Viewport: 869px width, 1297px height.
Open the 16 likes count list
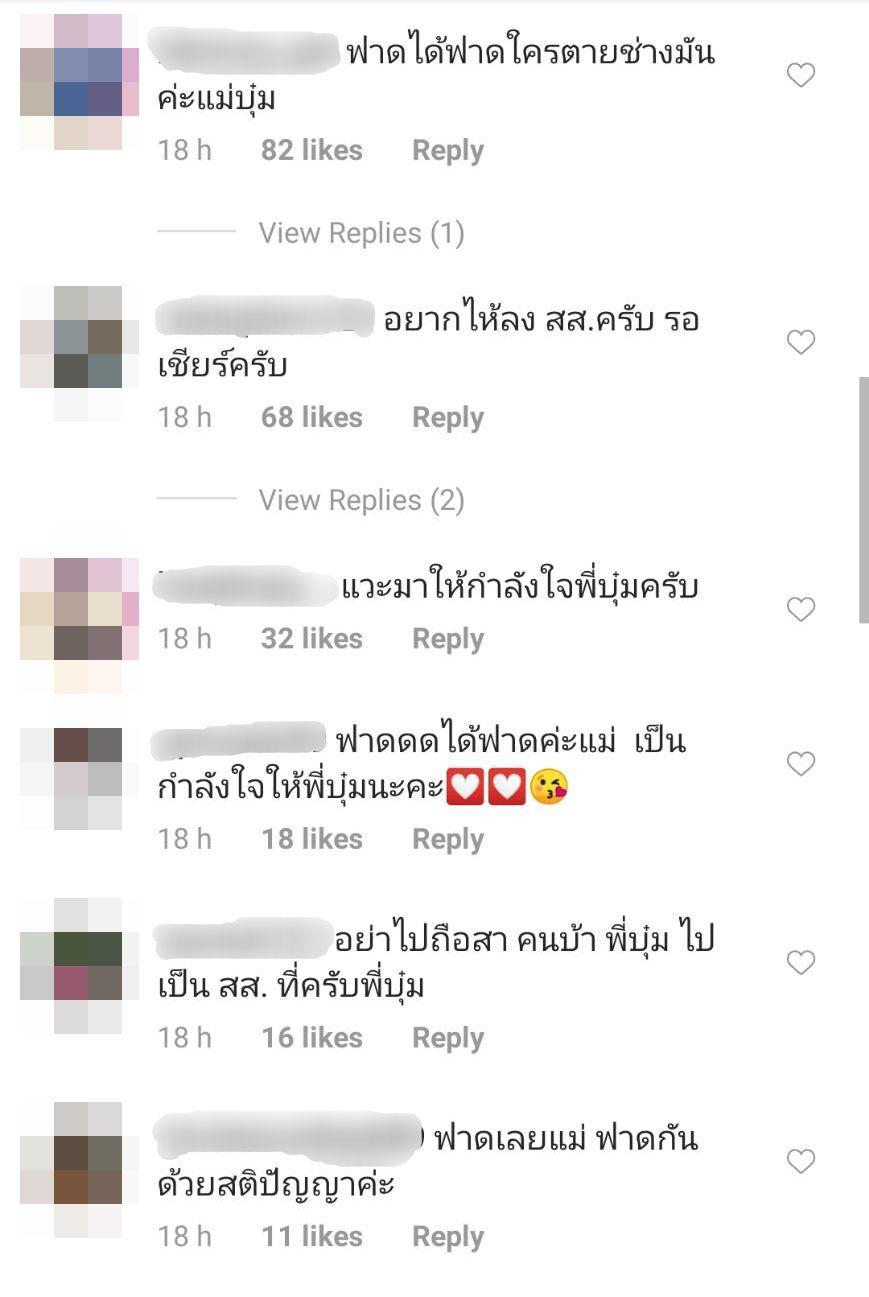[312, 1038]
